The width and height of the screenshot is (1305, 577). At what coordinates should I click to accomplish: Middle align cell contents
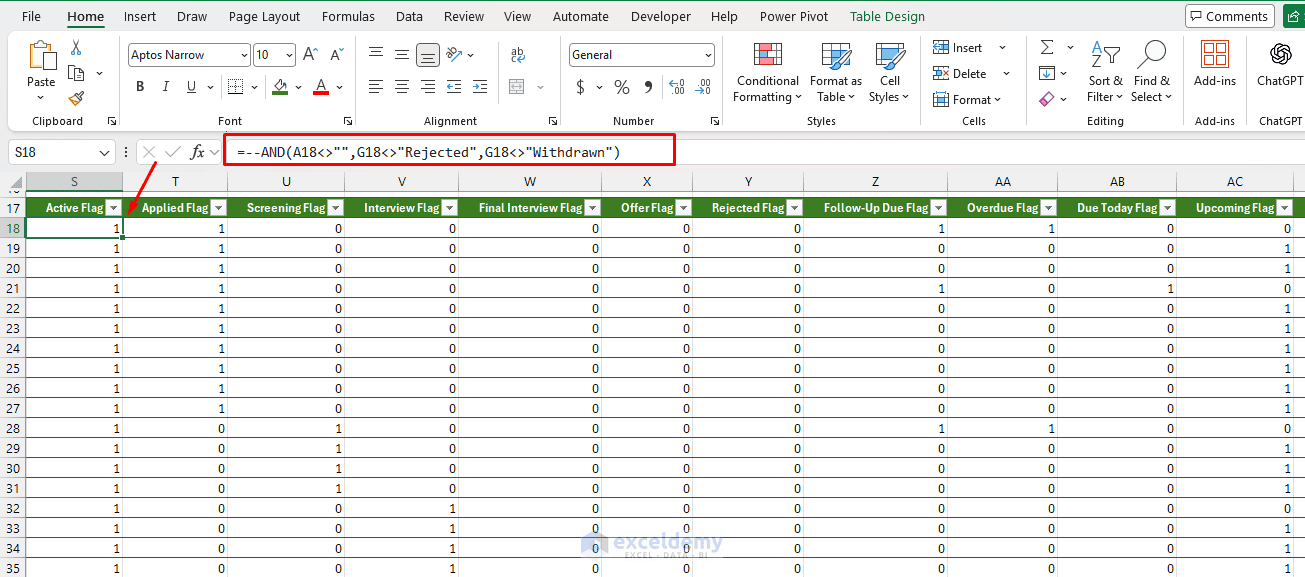tap(402, 55)
